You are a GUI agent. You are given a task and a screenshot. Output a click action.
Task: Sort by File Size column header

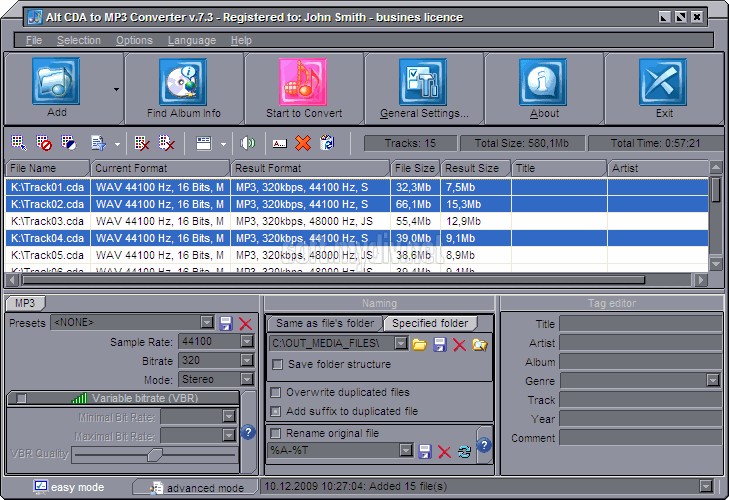click(415, 168)
